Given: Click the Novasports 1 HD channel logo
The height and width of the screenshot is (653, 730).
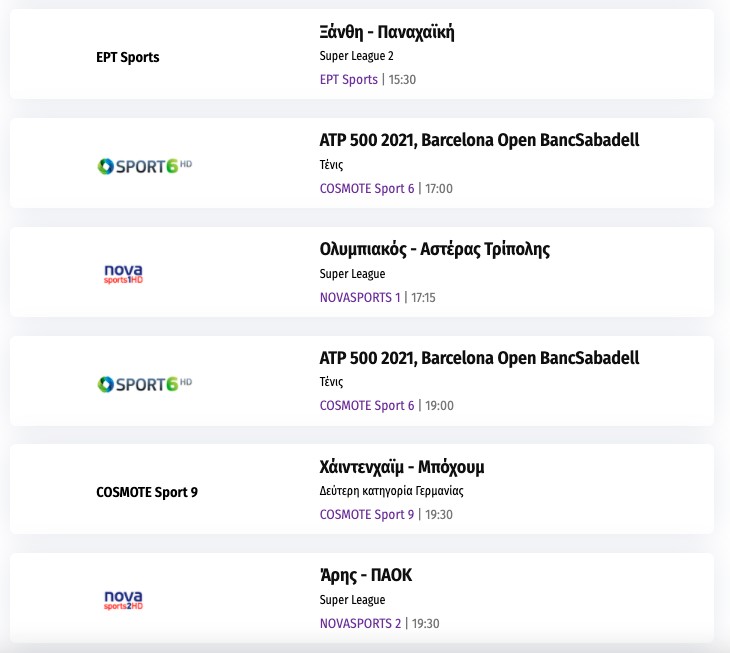Looking at the screenshot, I should (x=124, y=273).
